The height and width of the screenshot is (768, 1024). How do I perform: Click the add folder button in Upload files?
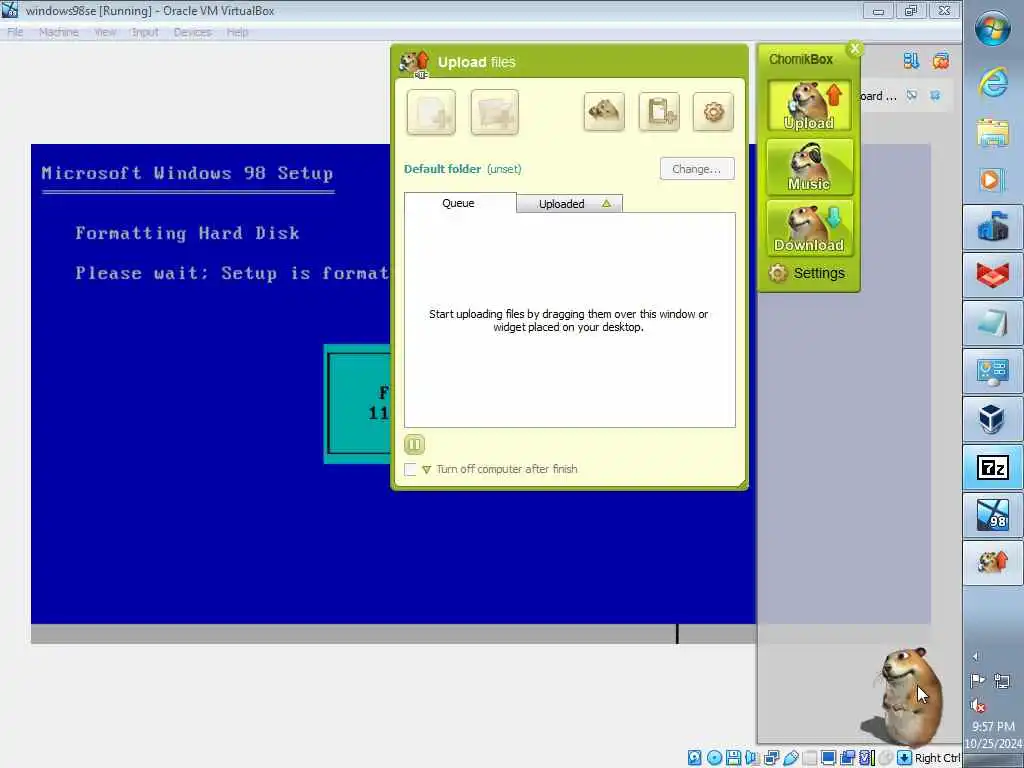point(494,112)
